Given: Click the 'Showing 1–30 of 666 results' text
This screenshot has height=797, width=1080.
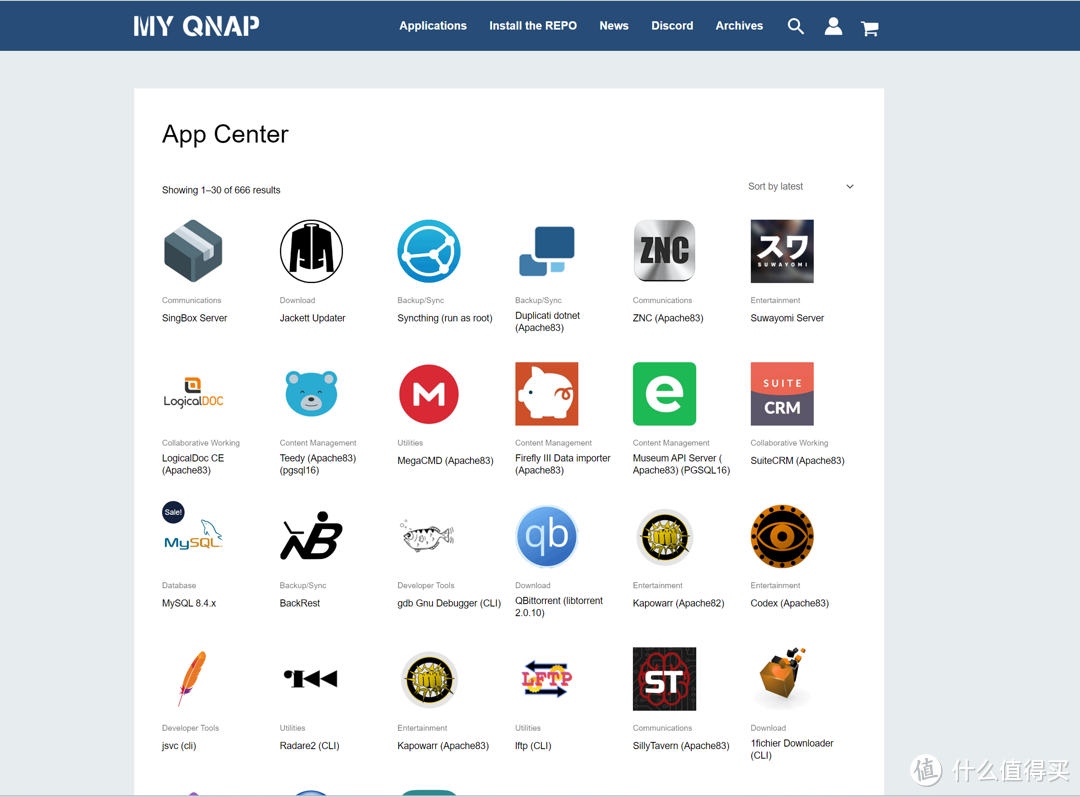Looking at the screenshot, I should coord(221,190).
